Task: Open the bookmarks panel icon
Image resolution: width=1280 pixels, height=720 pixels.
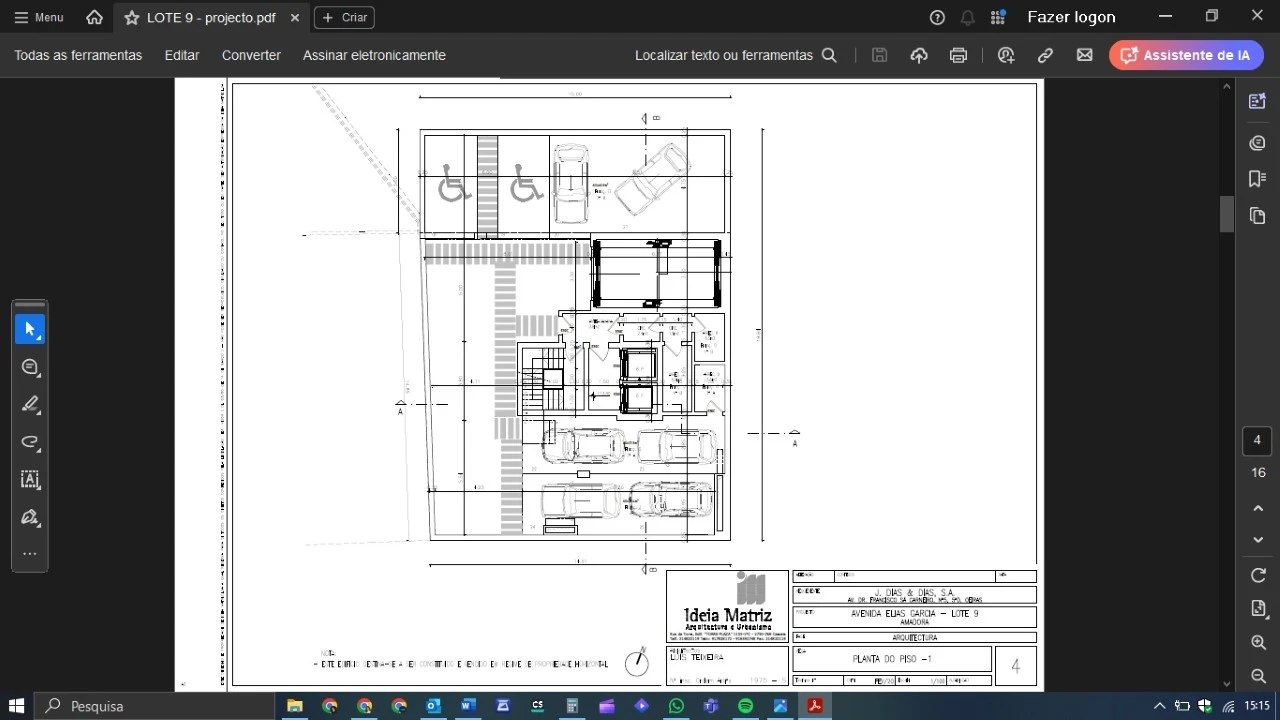Action: point(1257,179)
